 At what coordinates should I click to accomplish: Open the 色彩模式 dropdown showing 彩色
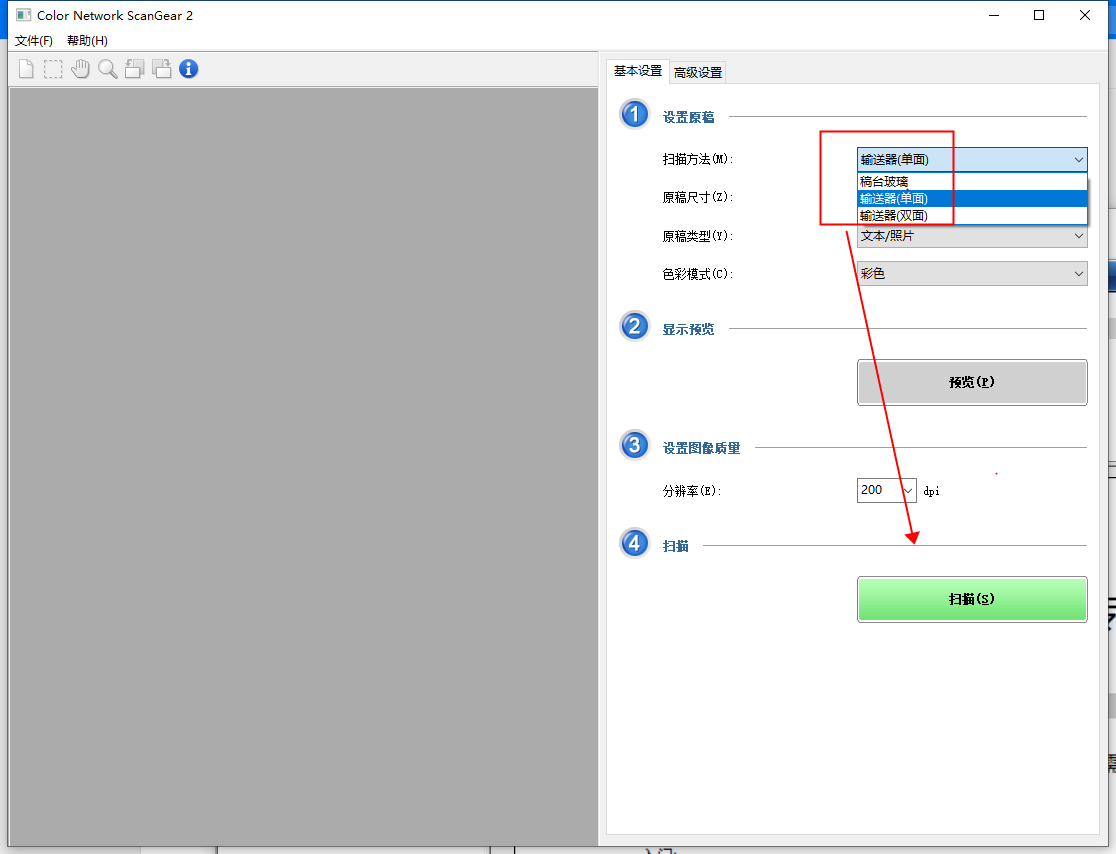click(x=971, y=274)
